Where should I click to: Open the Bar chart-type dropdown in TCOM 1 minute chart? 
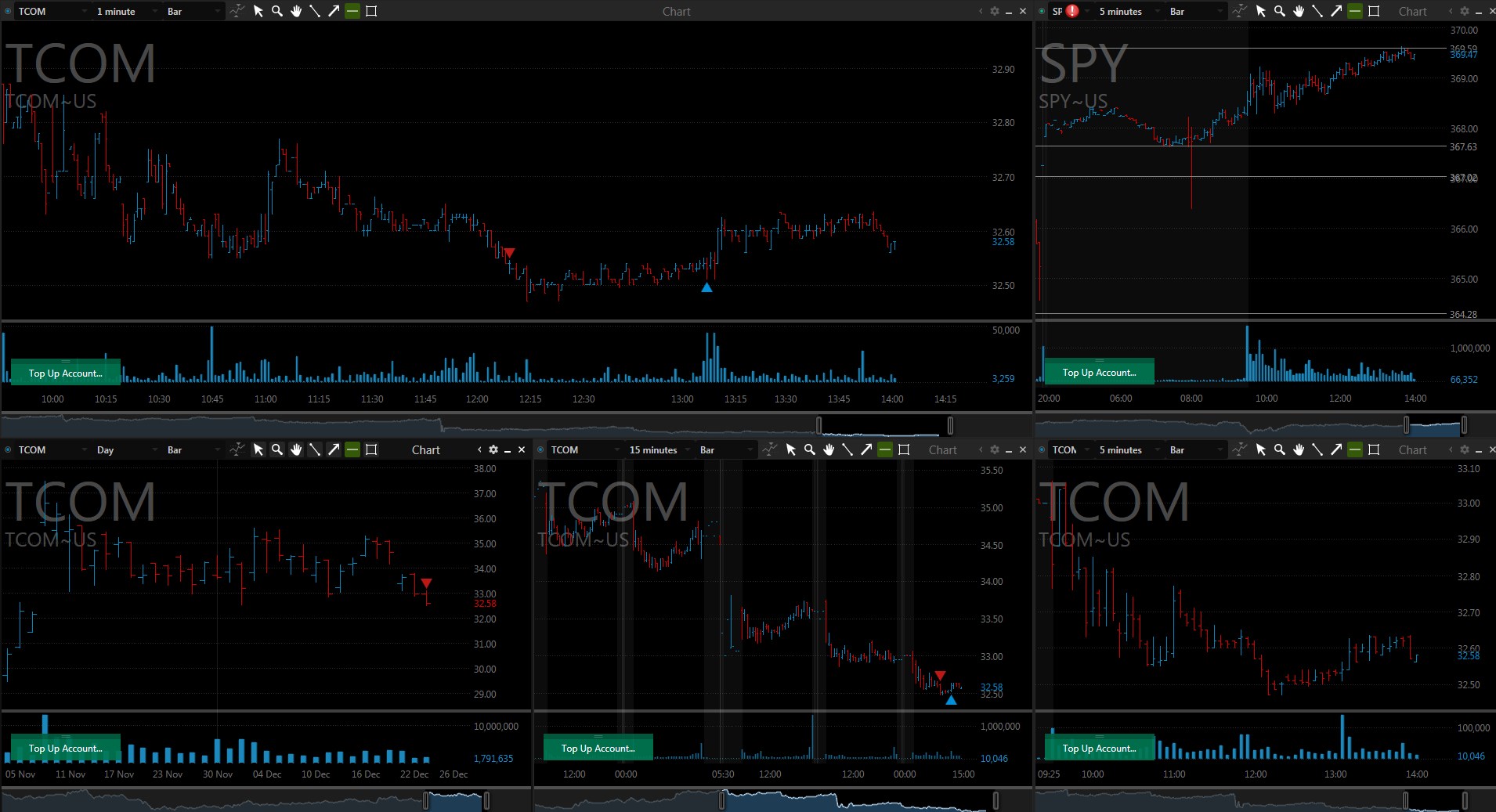click(193, 11)
